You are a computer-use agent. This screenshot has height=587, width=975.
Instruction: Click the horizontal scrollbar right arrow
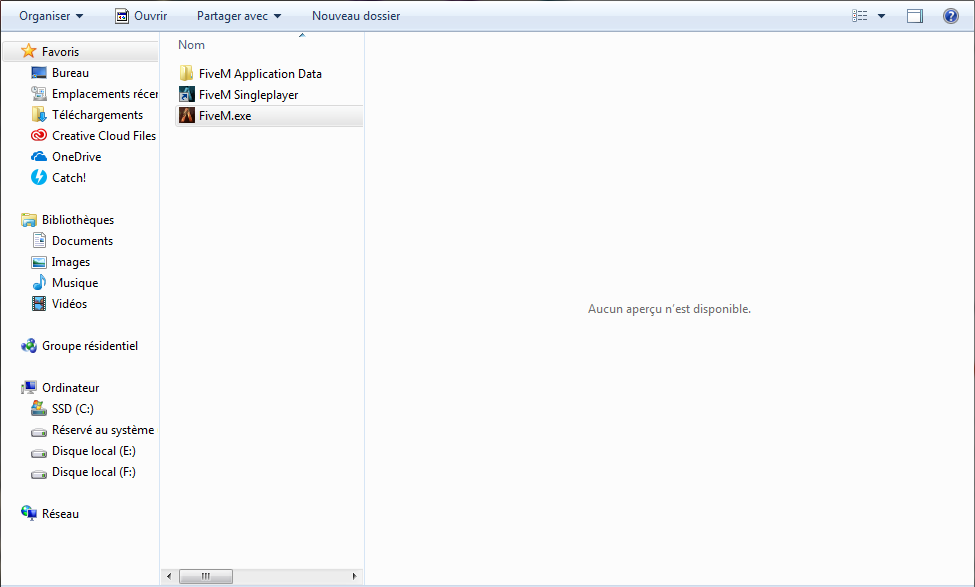[x=354, y=576]
